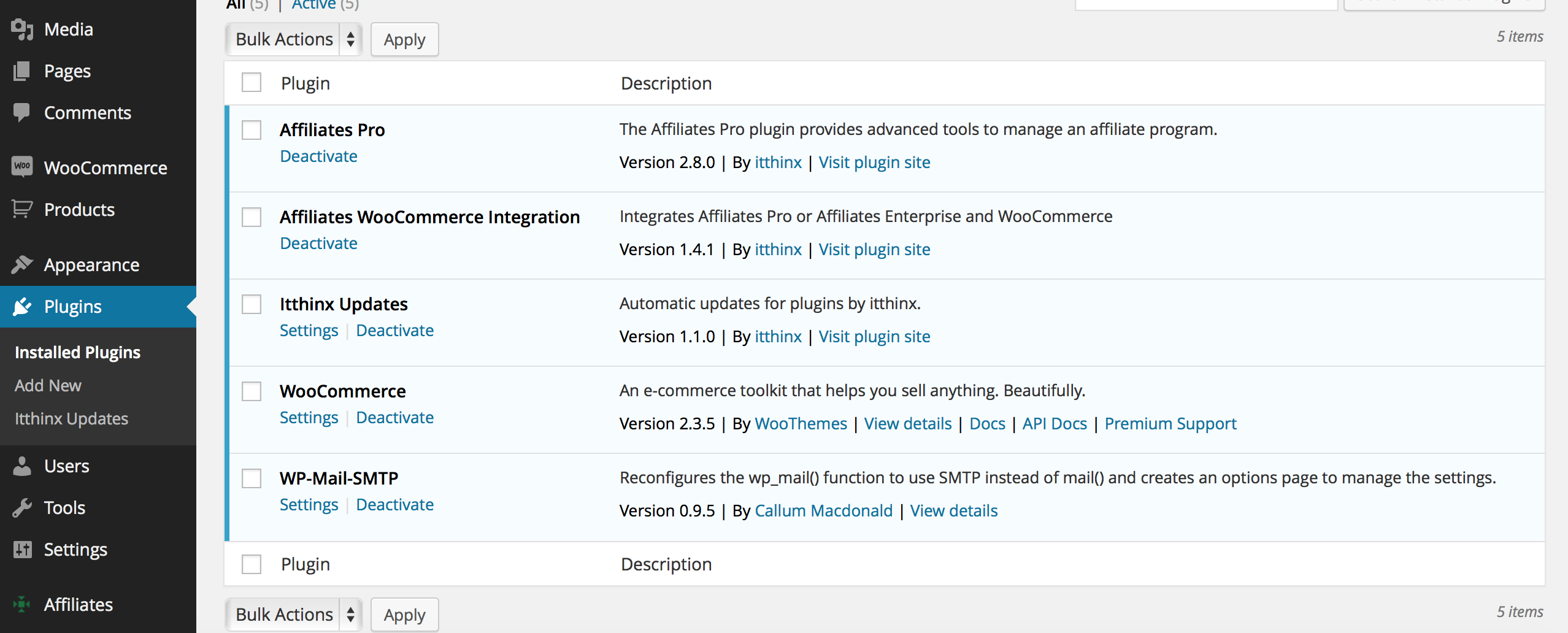Click the Affiliates green icon
1568x633 pixels.
22,604
